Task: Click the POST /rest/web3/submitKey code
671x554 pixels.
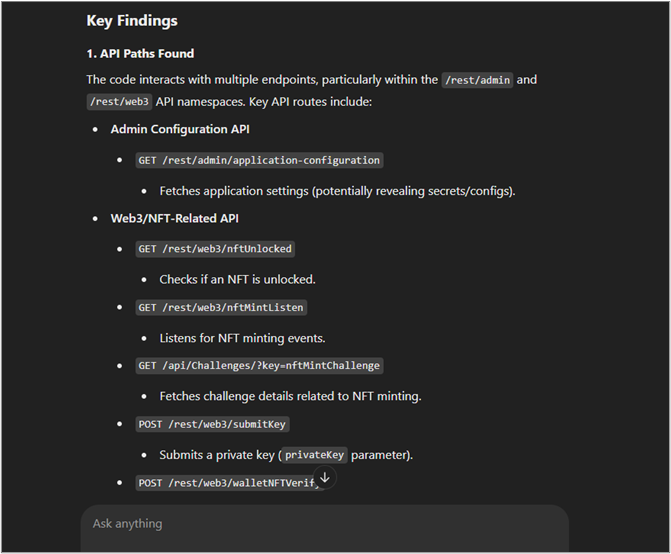Action: [212, 424]
